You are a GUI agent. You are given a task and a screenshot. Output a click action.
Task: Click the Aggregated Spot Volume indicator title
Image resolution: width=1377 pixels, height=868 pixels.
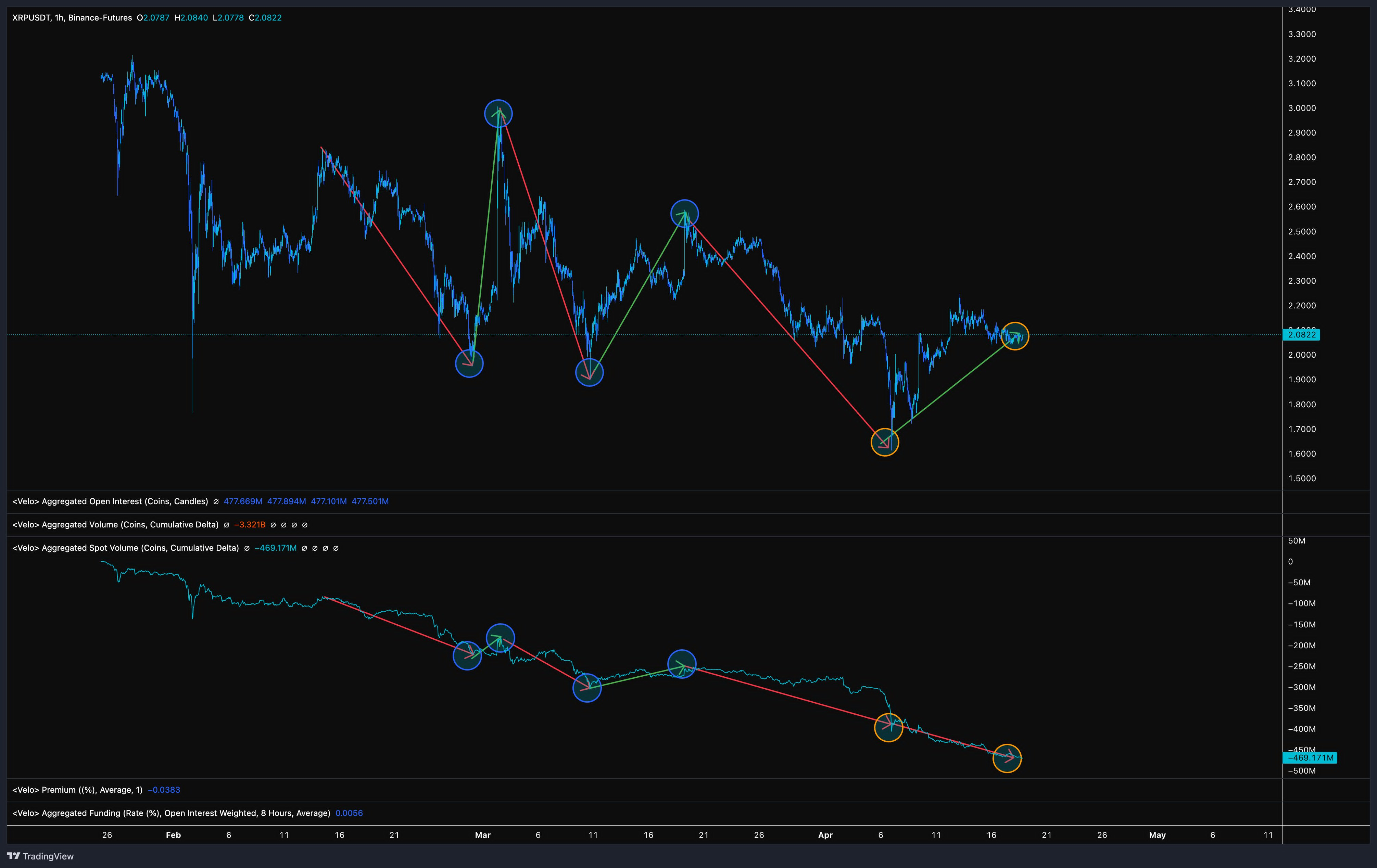126,548
